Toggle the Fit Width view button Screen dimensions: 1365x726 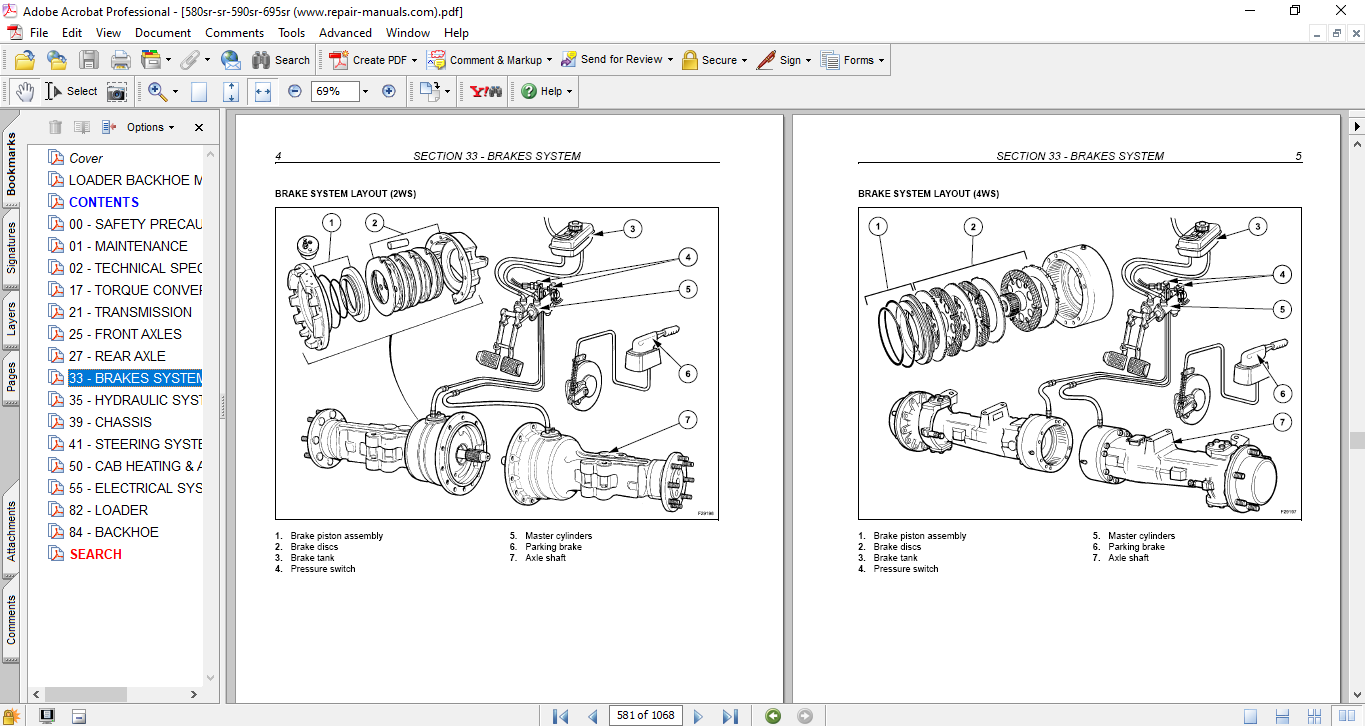pos(263,91)
